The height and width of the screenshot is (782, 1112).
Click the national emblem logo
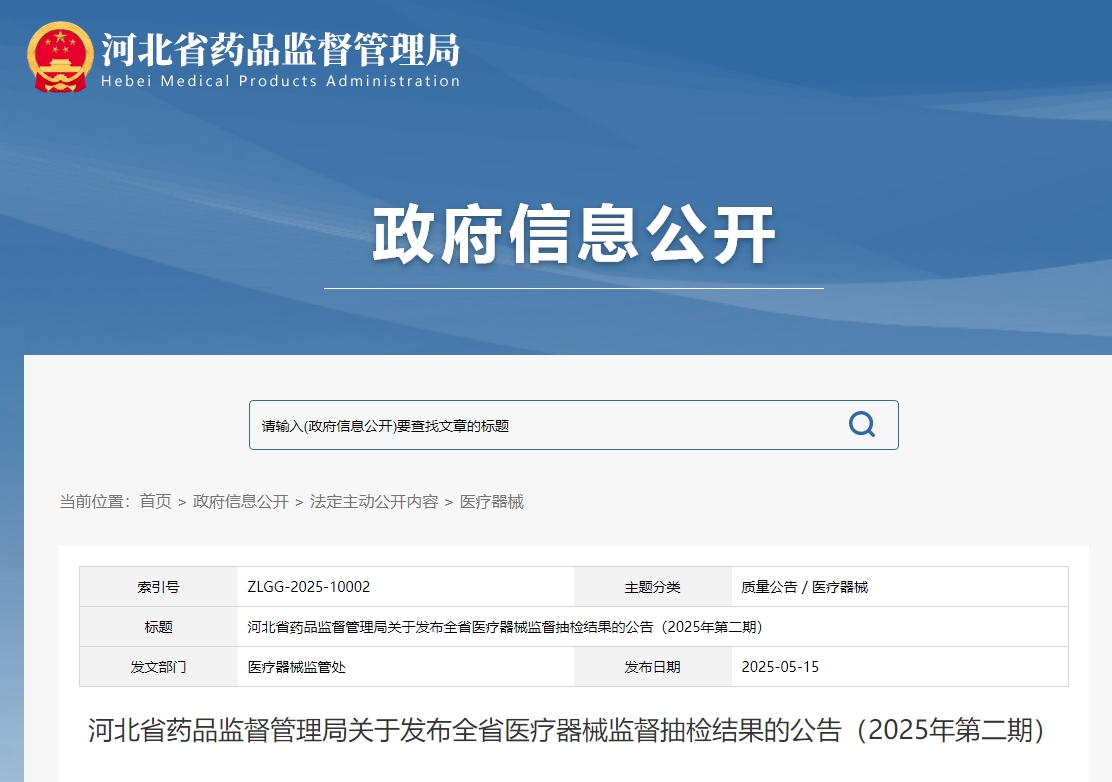(60, 58)
